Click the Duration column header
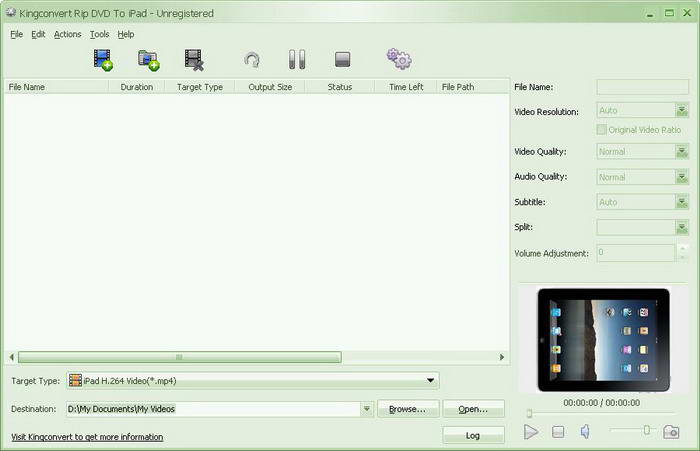Viewport: 700px width, 451px height. pyautogui.click(x=137, y=87)
